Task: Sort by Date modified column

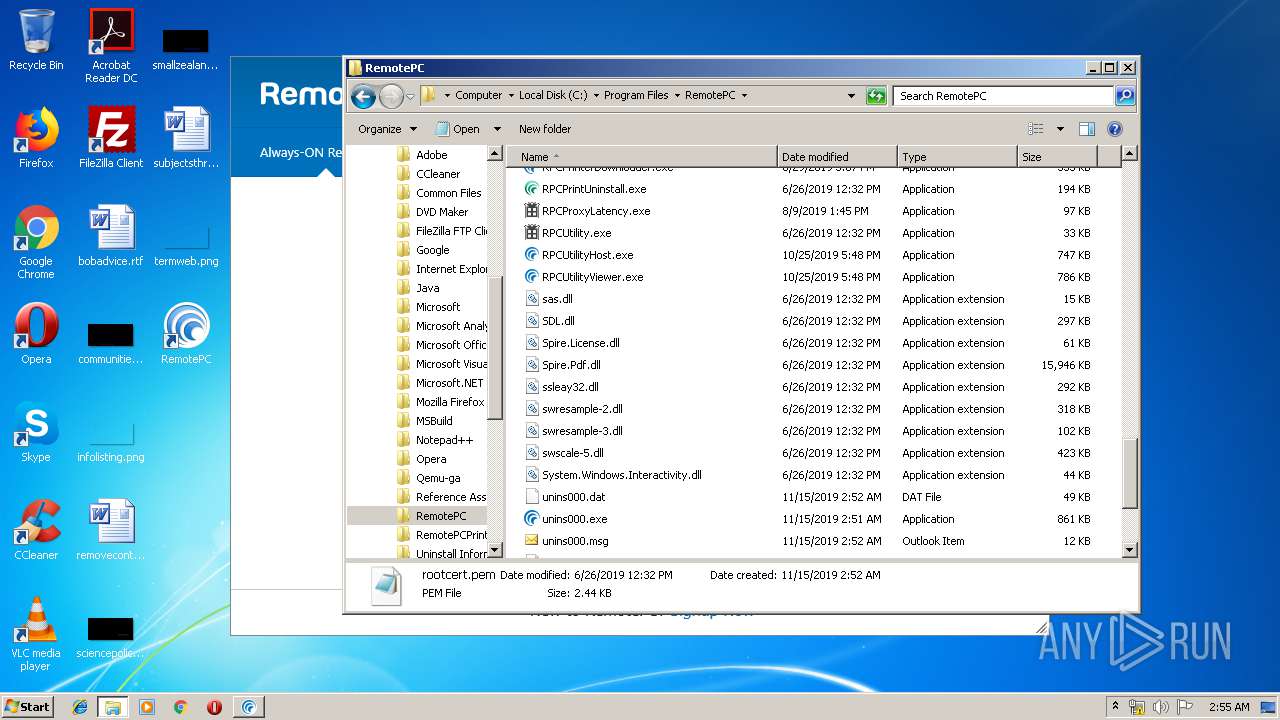Action: click(x=837, y=157)
